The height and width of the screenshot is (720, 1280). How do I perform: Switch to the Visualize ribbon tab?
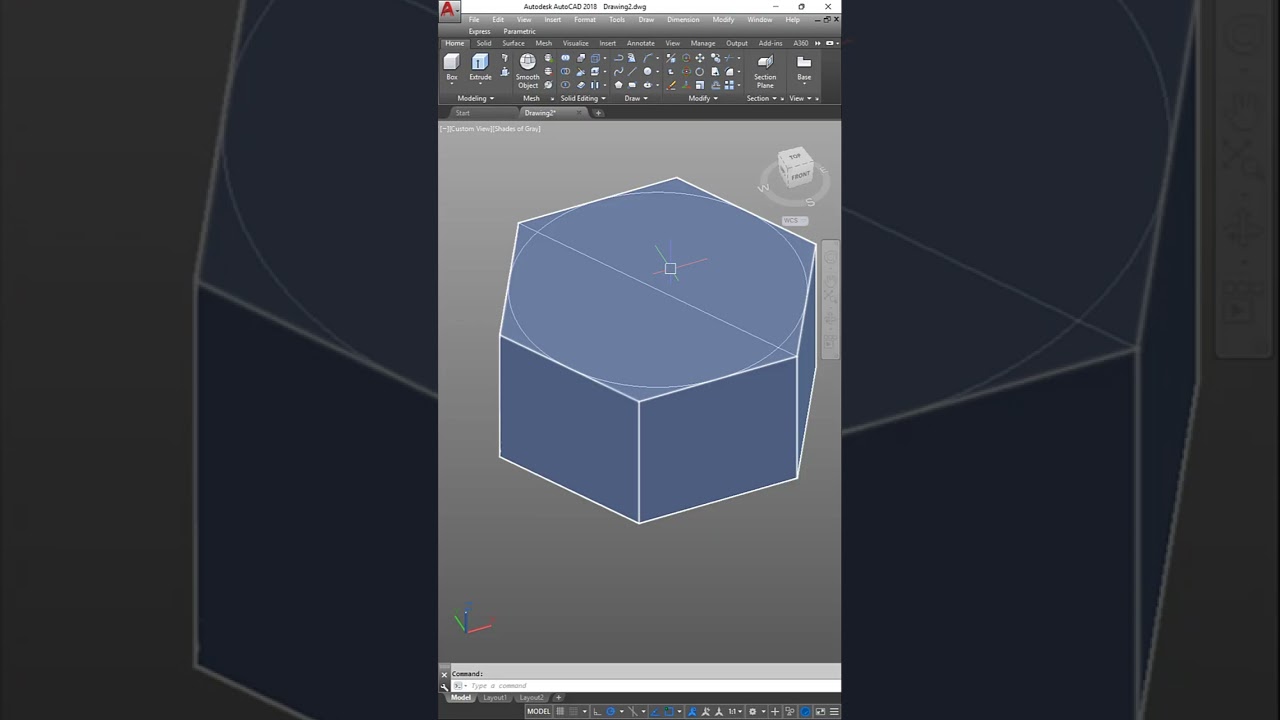575,43
